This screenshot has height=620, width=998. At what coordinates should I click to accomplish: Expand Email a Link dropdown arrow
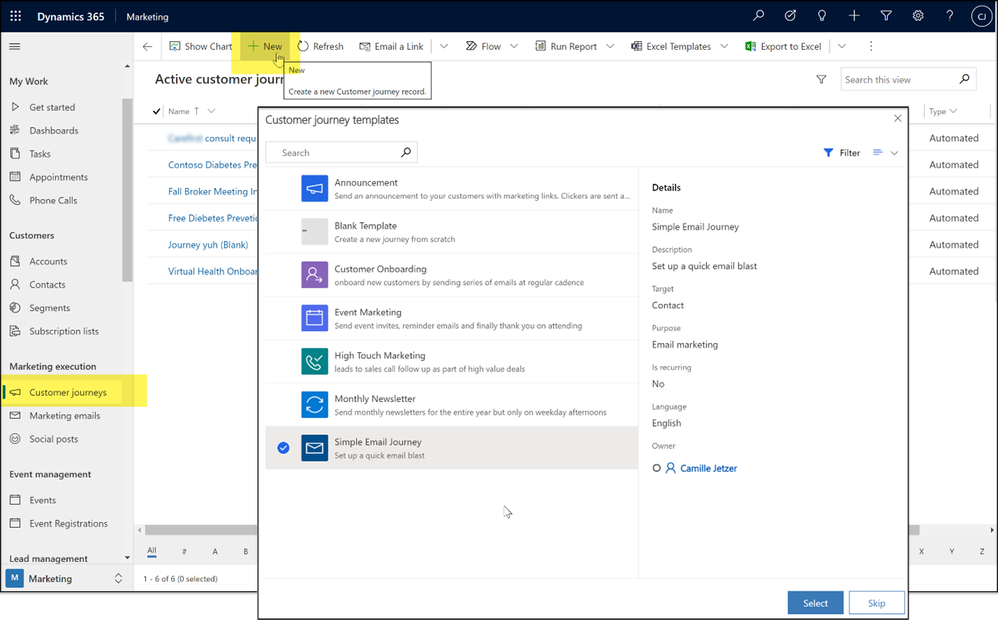[444, 46]
